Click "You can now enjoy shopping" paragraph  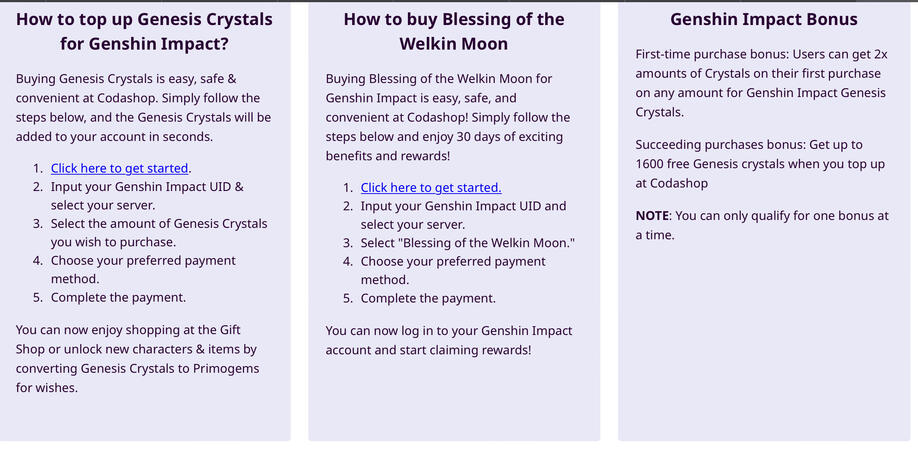(137, 358)
